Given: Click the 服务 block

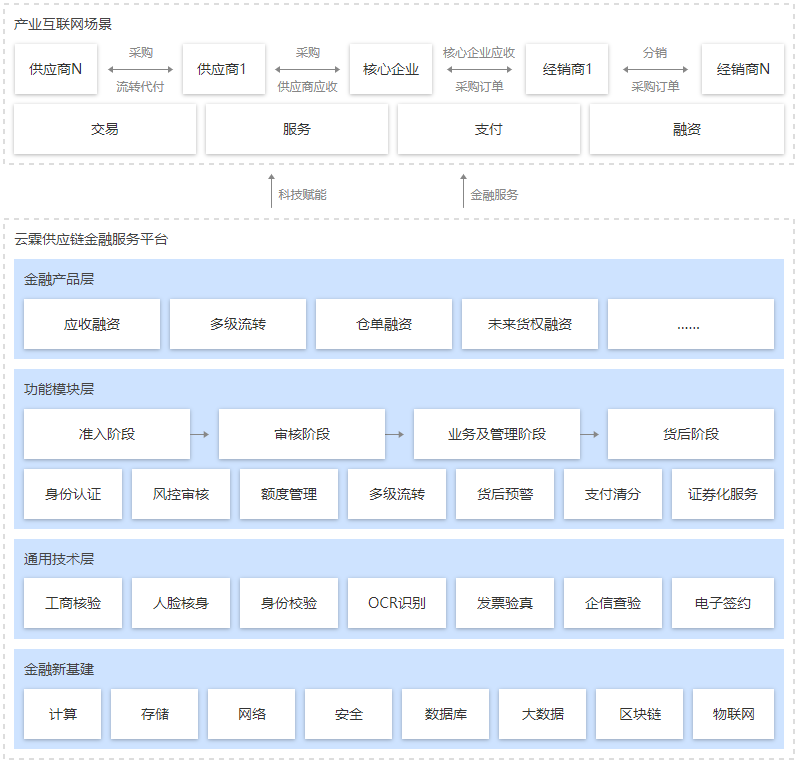Looking at the screenshot, I should [x=297, y=129].
